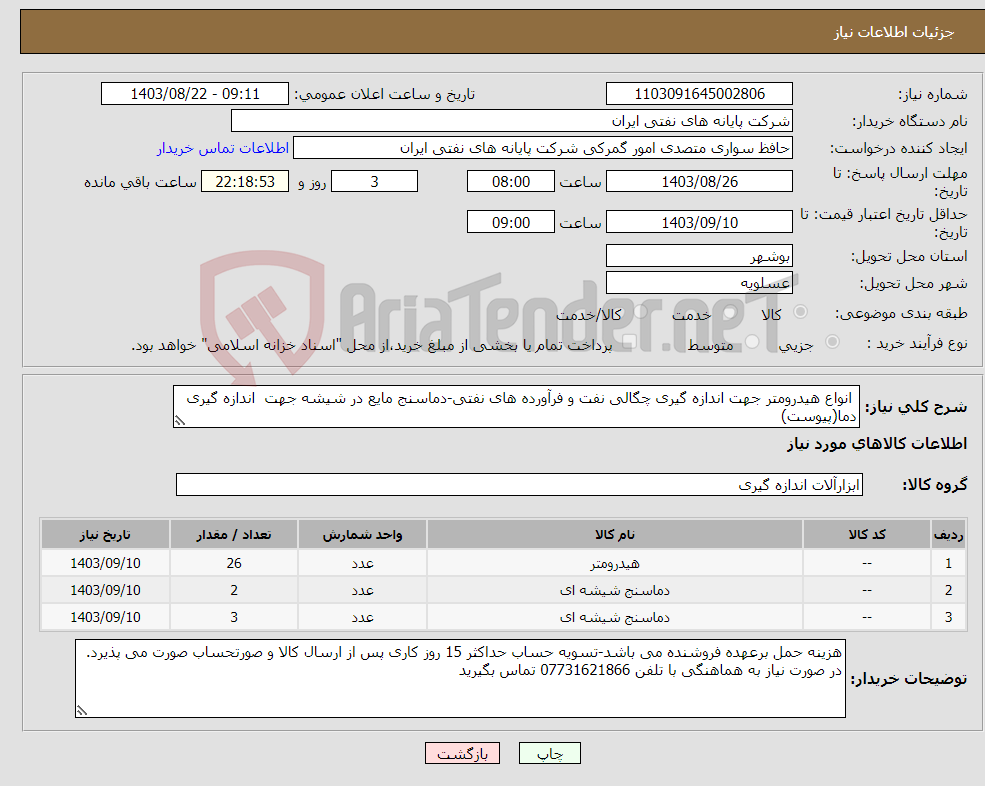The image size is (985, 786).
Task: Click buyer name field شرکت پایانه های نفتی ایران
Action: 512,121
